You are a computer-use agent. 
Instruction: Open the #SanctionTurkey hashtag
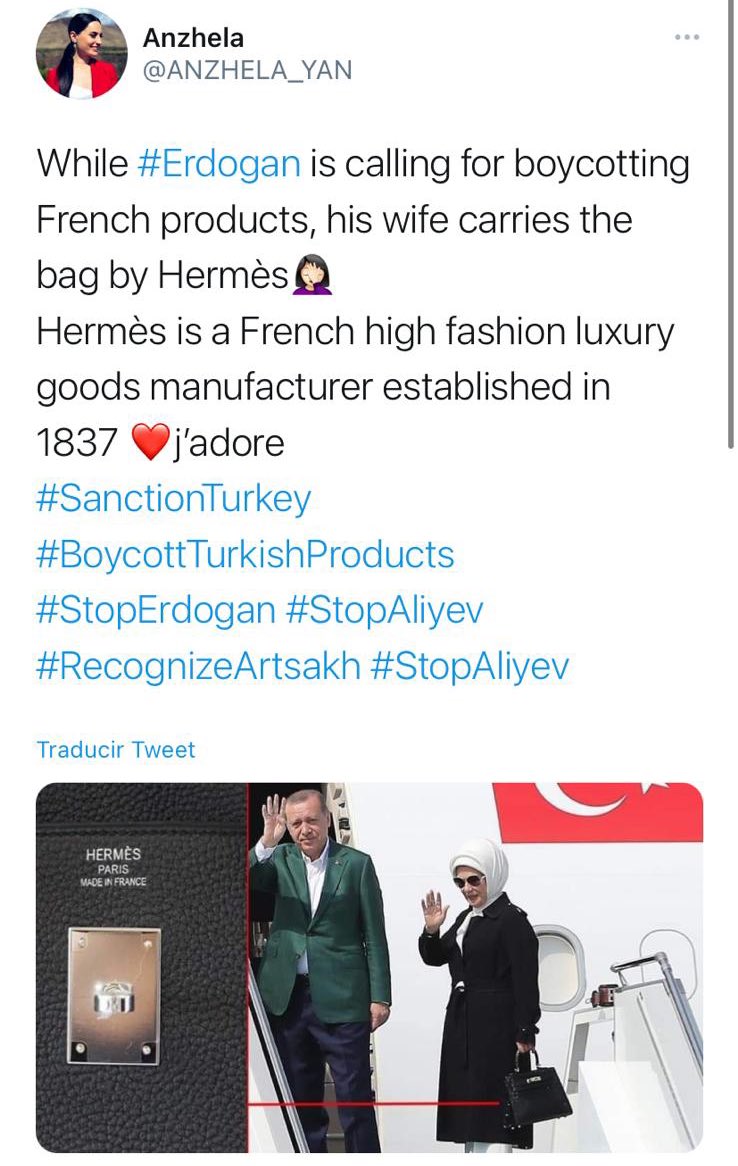pyautogui.click(x=173, y=498)
